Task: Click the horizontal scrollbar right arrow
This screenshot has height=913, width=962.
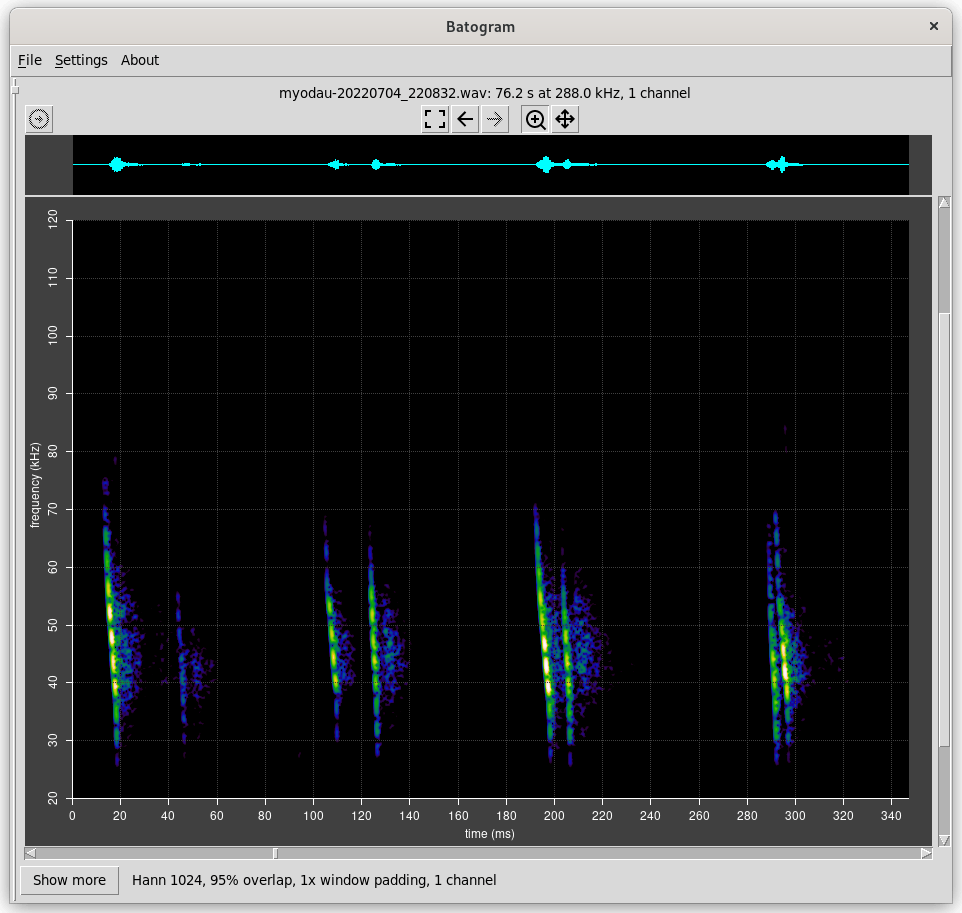Action: [926, 853]
